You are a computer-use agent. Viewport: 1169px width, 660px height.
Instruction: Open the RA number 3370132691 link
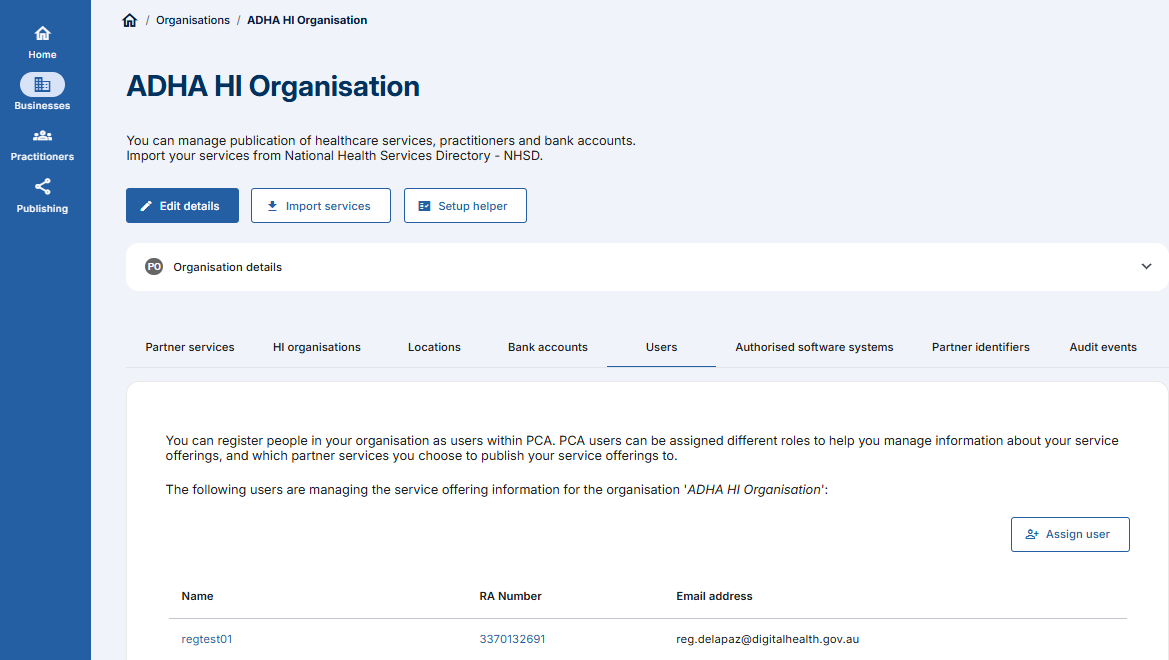[x=512, y=639]
